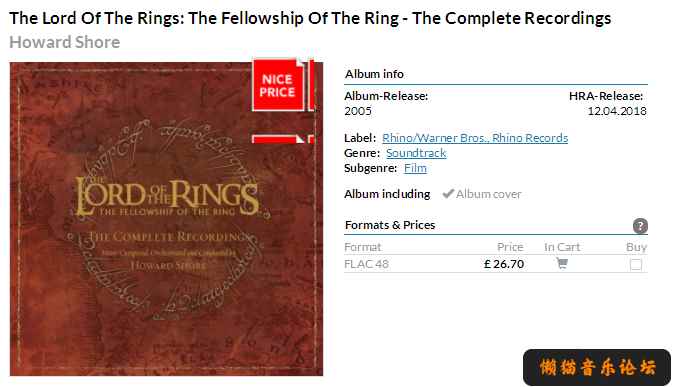Open the Film subgenre link
The width and height of the screenshot is (673, 387).
(x=415, y=168)
